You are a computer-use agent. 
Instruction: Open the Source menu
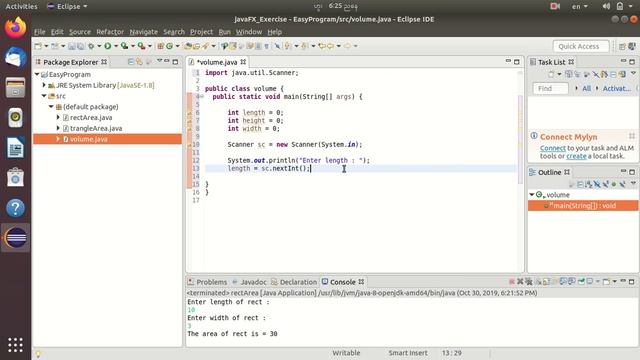[80, 32]
